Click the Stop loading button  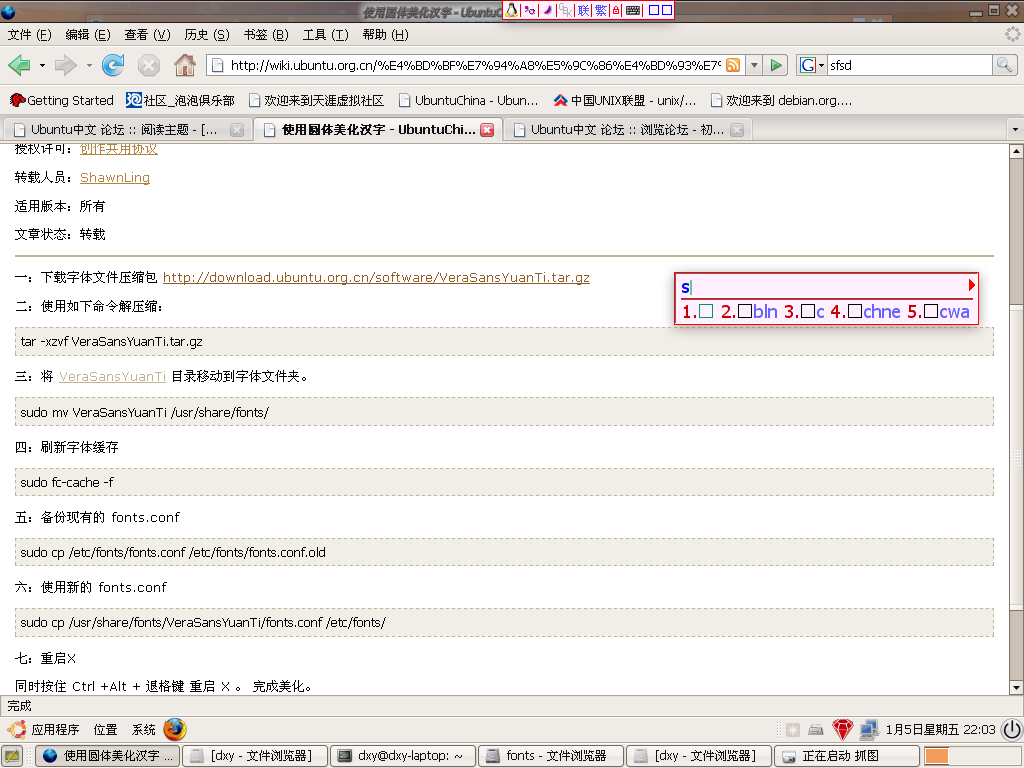pos(149,65)
